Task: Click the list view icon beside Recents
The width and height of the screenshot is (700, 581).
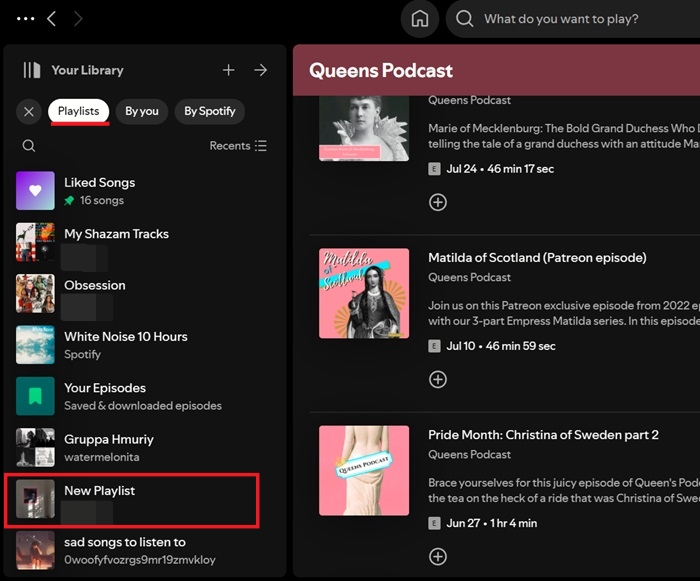Action: [x=261, y=146]
